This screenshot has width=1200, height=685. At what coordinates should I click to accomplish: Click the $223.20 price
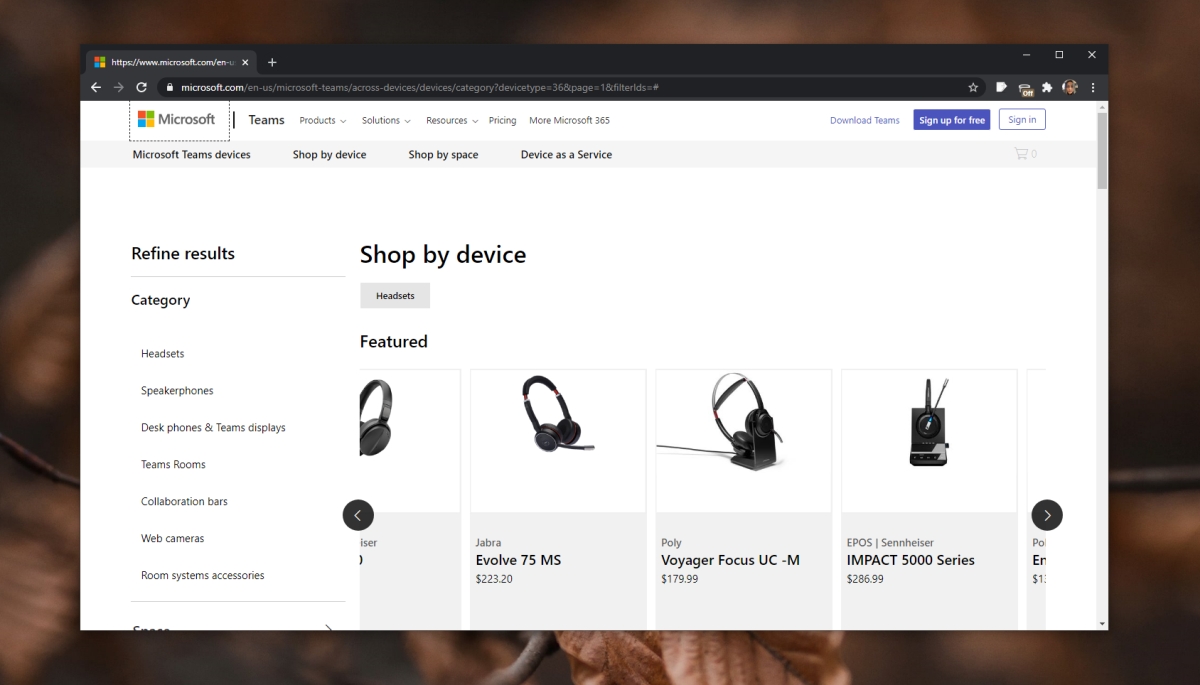click(494, 579)
